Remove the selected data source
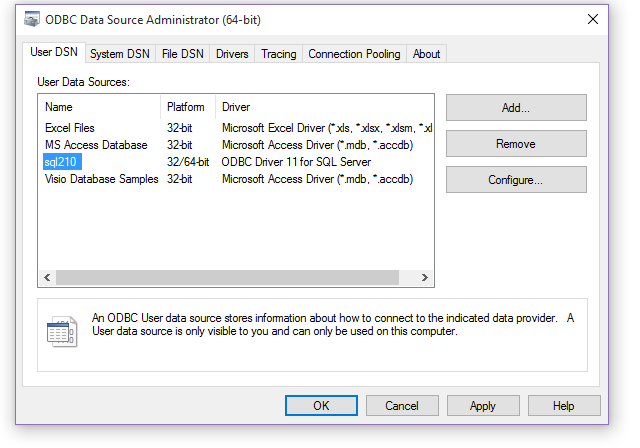Screen dimensions: 640x448 coord(516,144)
